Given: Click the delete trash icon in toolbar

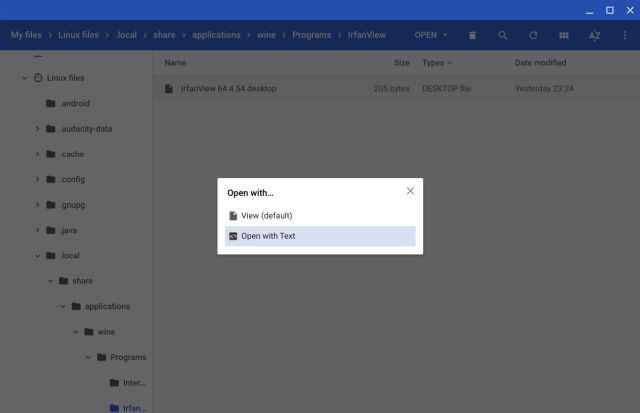Looking at the screenshot, I should (472, 35).
